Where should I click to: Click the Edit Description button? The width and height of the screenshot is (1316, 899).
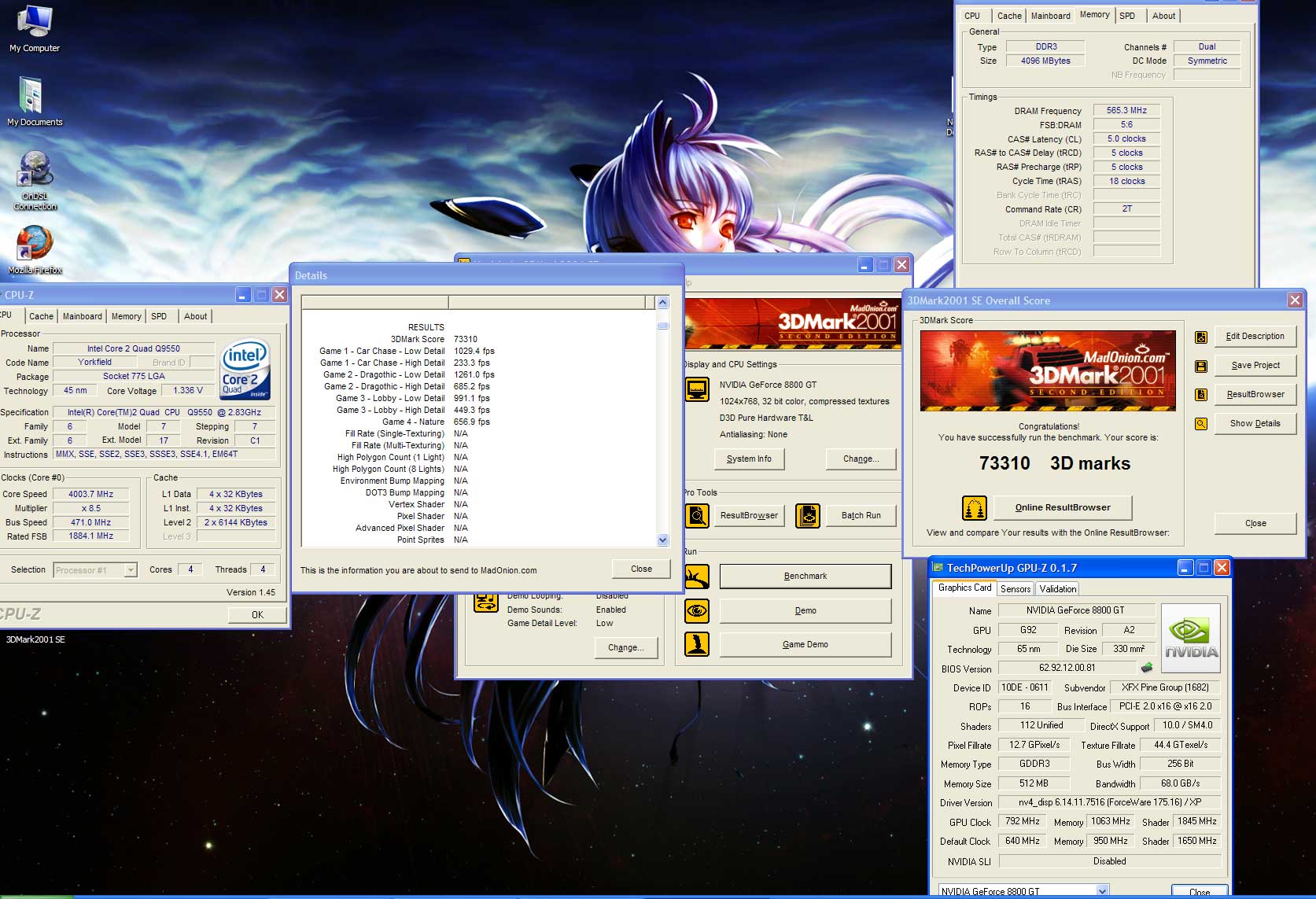pos(1255,337)
